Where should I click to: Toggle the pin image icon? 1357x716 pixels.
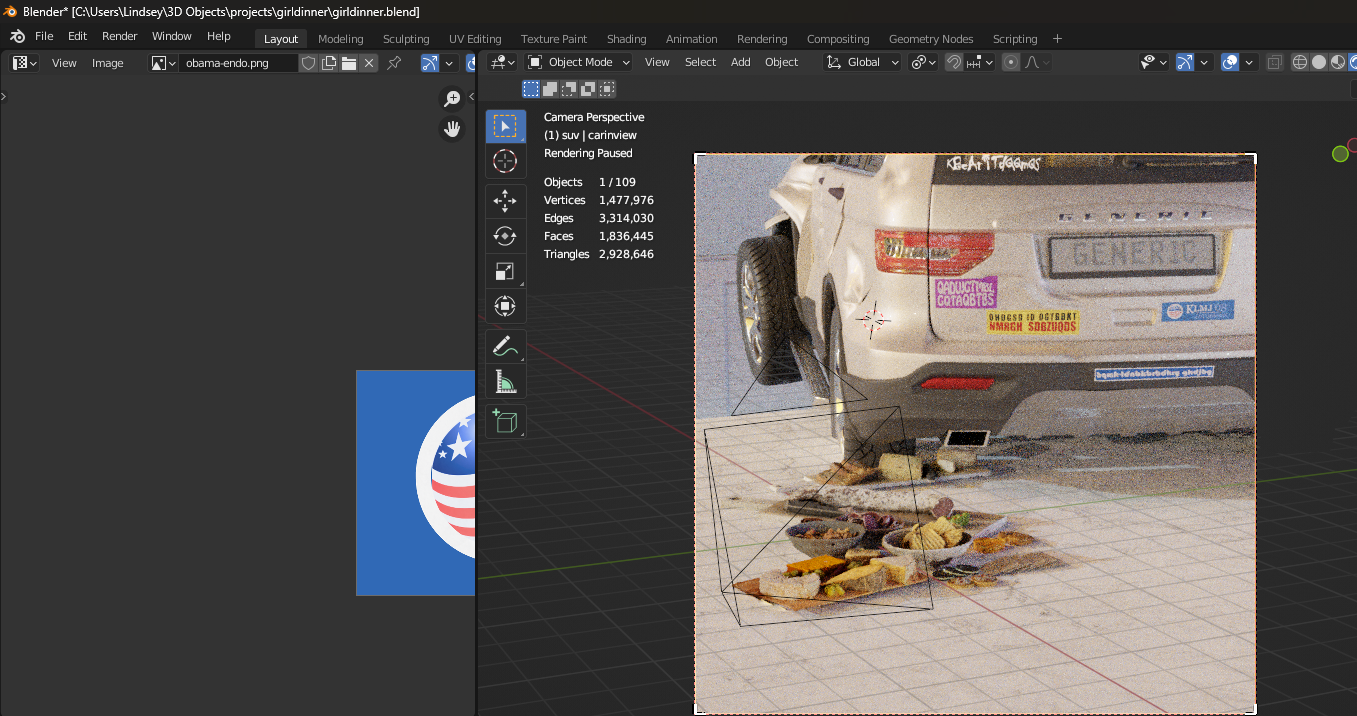click(x=394, y=63)
